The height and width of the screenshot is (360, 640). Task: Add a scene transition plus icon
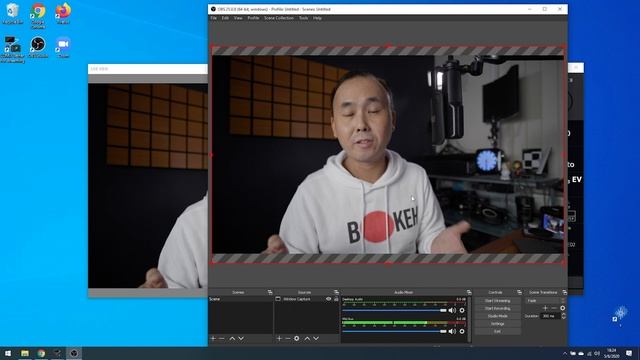pyautogui.click(x=546, y=308)
